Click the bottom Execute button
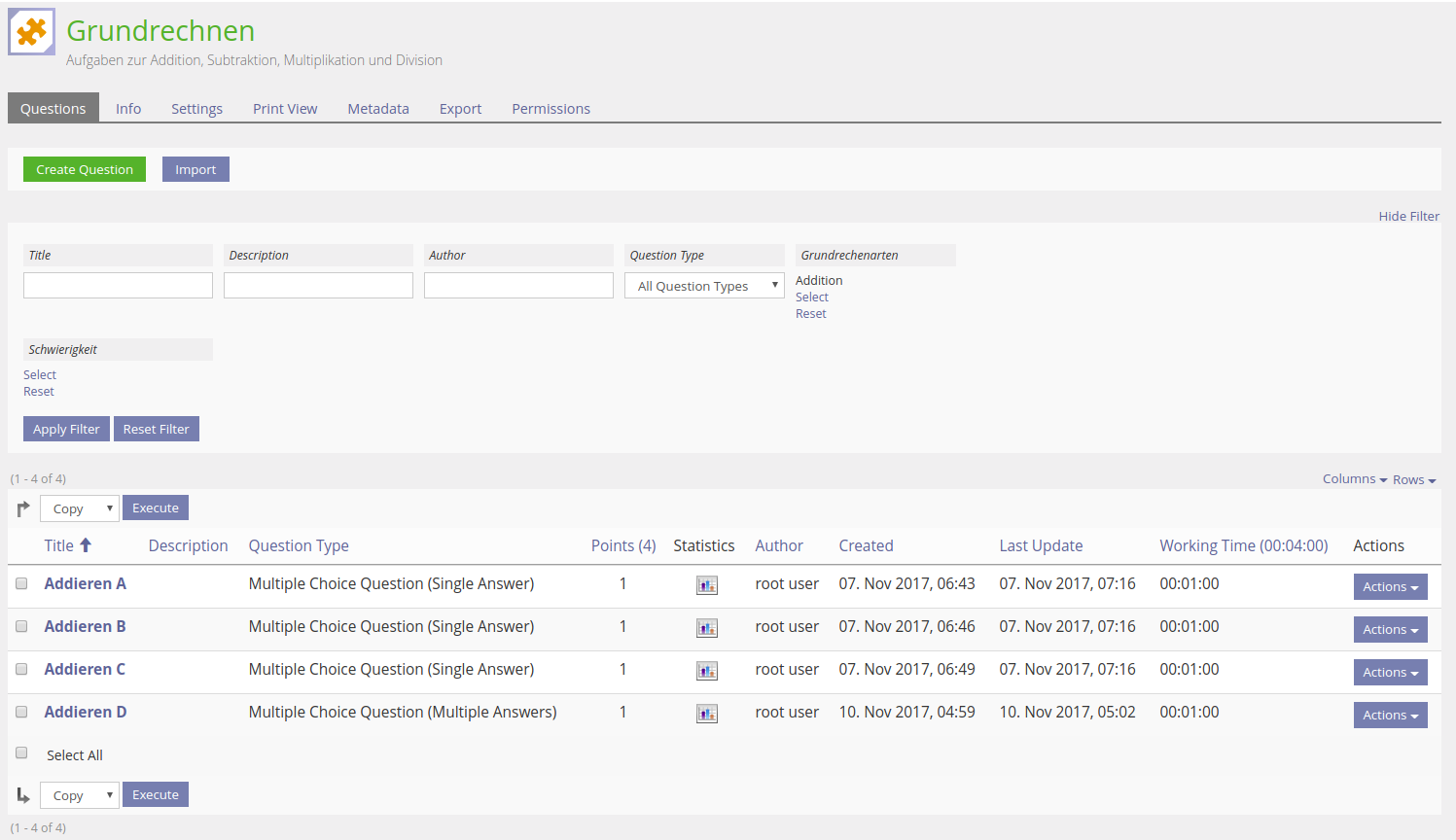1456x840 pixels. 156,794
